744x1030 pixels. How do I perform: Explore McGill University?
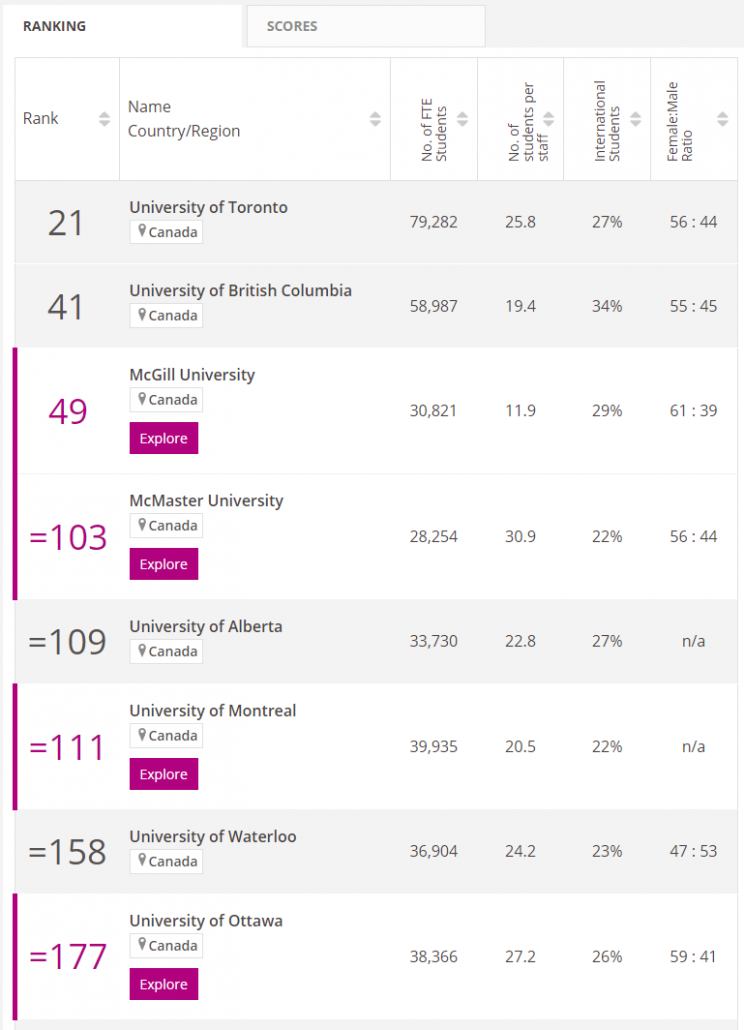164,438
